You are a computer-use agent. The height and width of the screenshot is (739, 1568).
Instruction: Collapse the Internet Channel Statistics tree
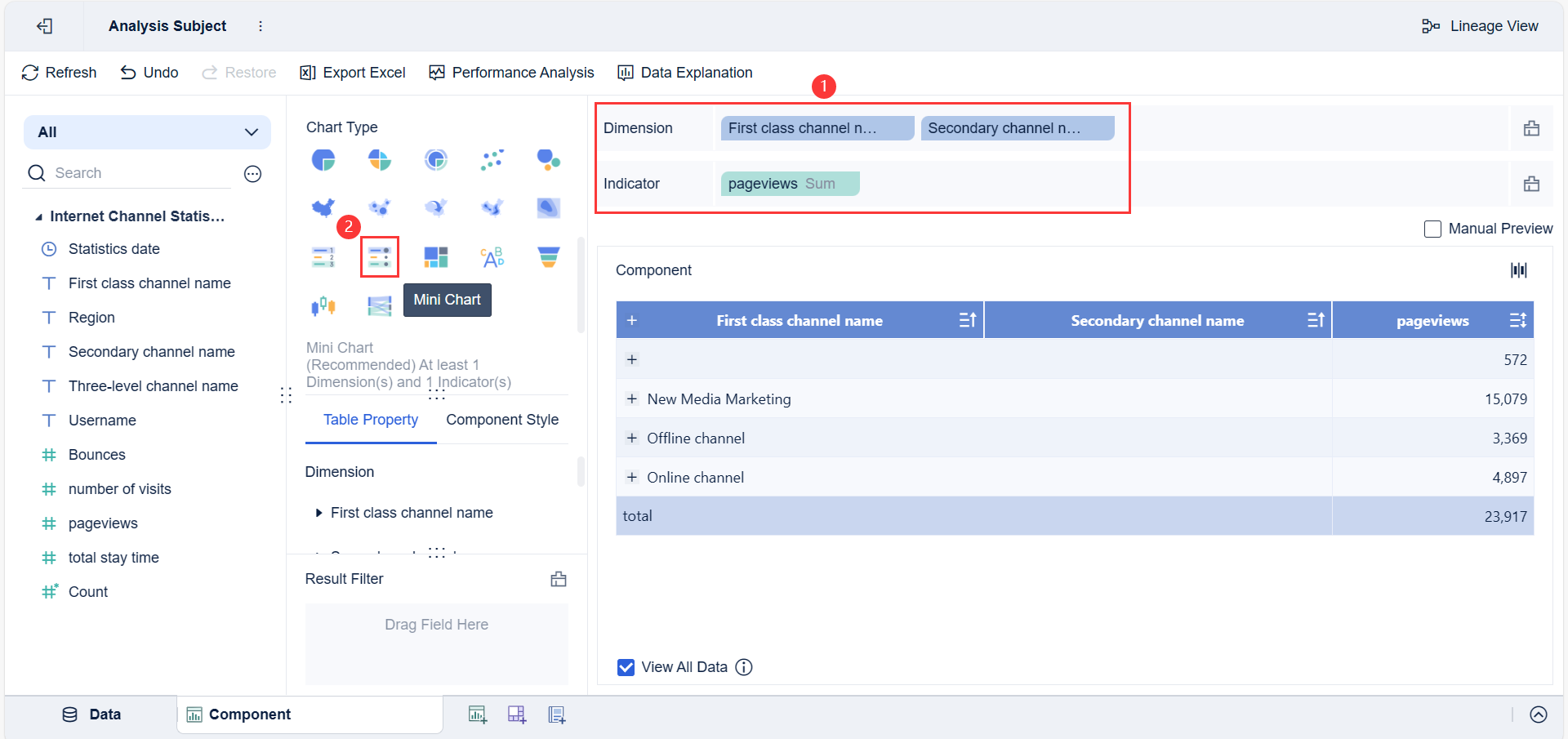point(38,216)
